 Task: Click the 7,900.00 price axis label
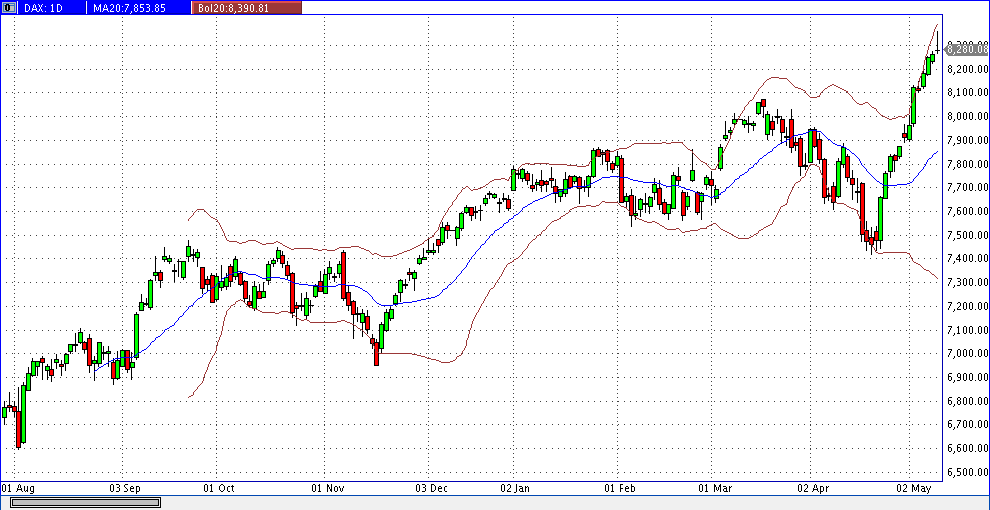[968, 139]
